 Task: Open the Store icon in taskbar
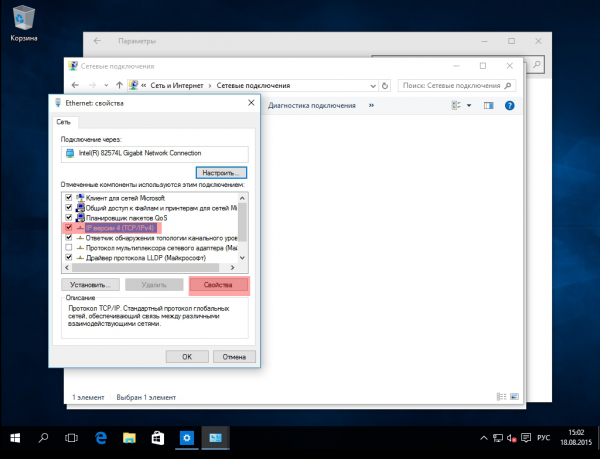tap(158, 438)
